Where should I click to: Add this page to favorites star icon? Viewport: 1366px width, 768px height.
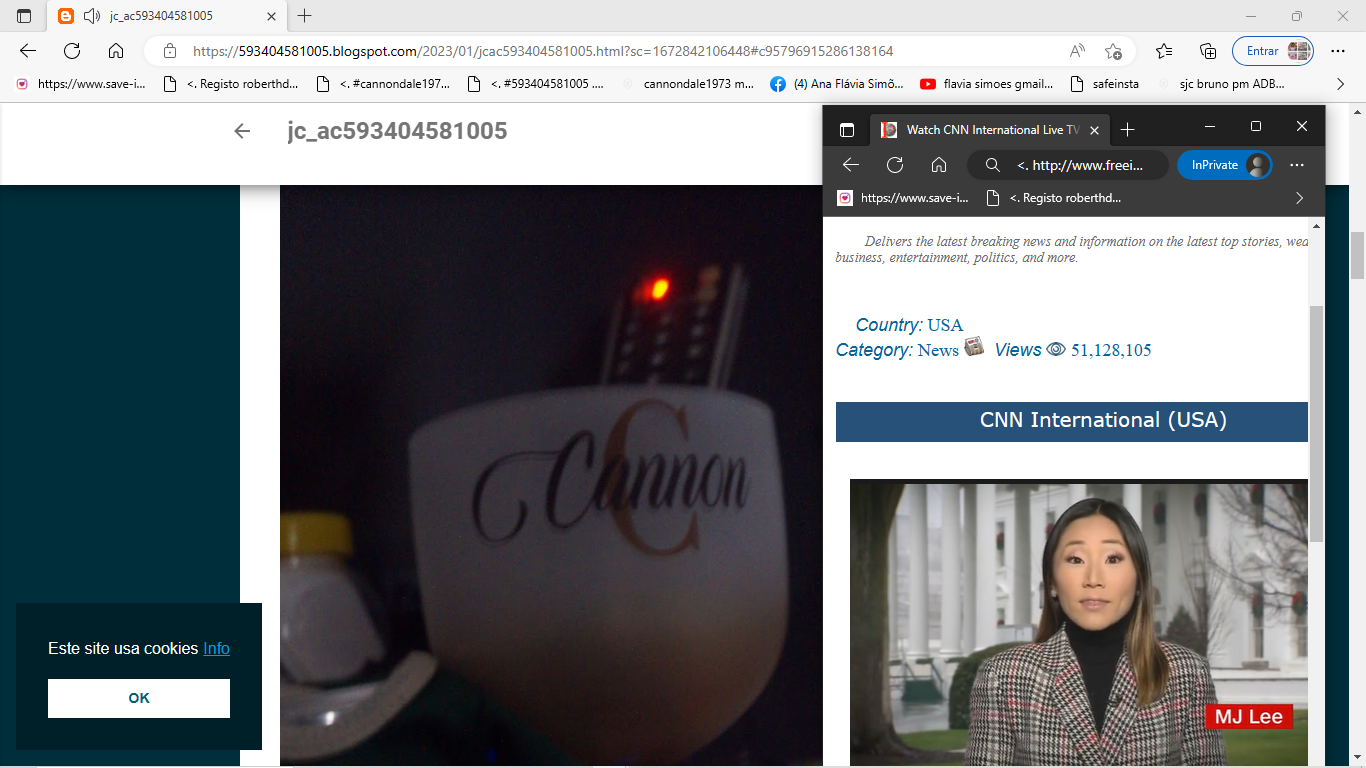(x=1113, y=51)
